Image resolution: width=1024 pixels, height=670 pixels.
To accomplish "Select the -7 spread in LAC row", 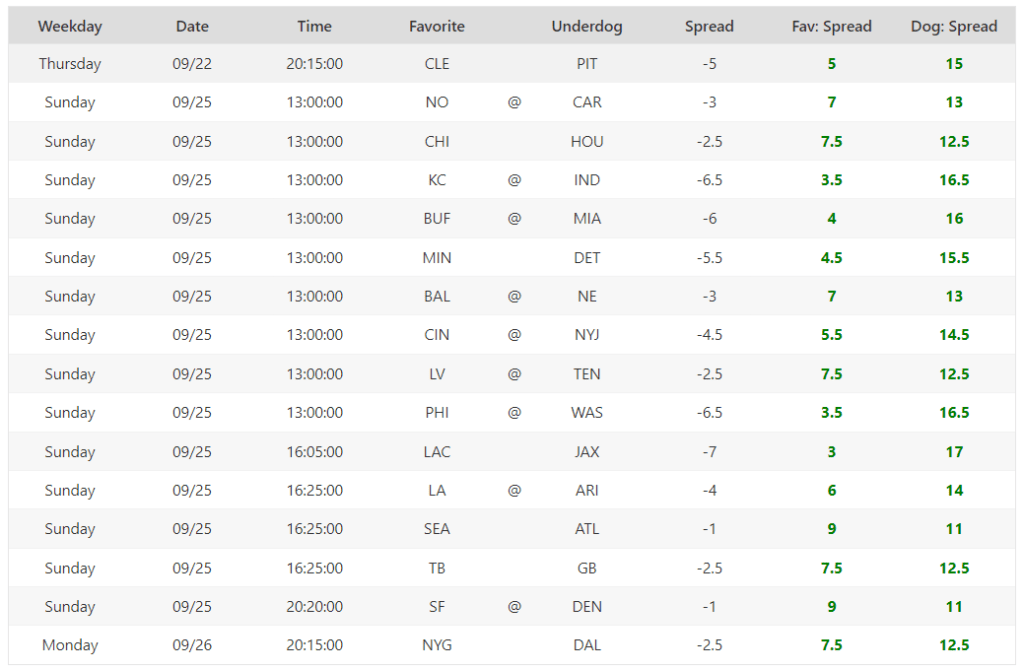I will click(x=709, y=451).
